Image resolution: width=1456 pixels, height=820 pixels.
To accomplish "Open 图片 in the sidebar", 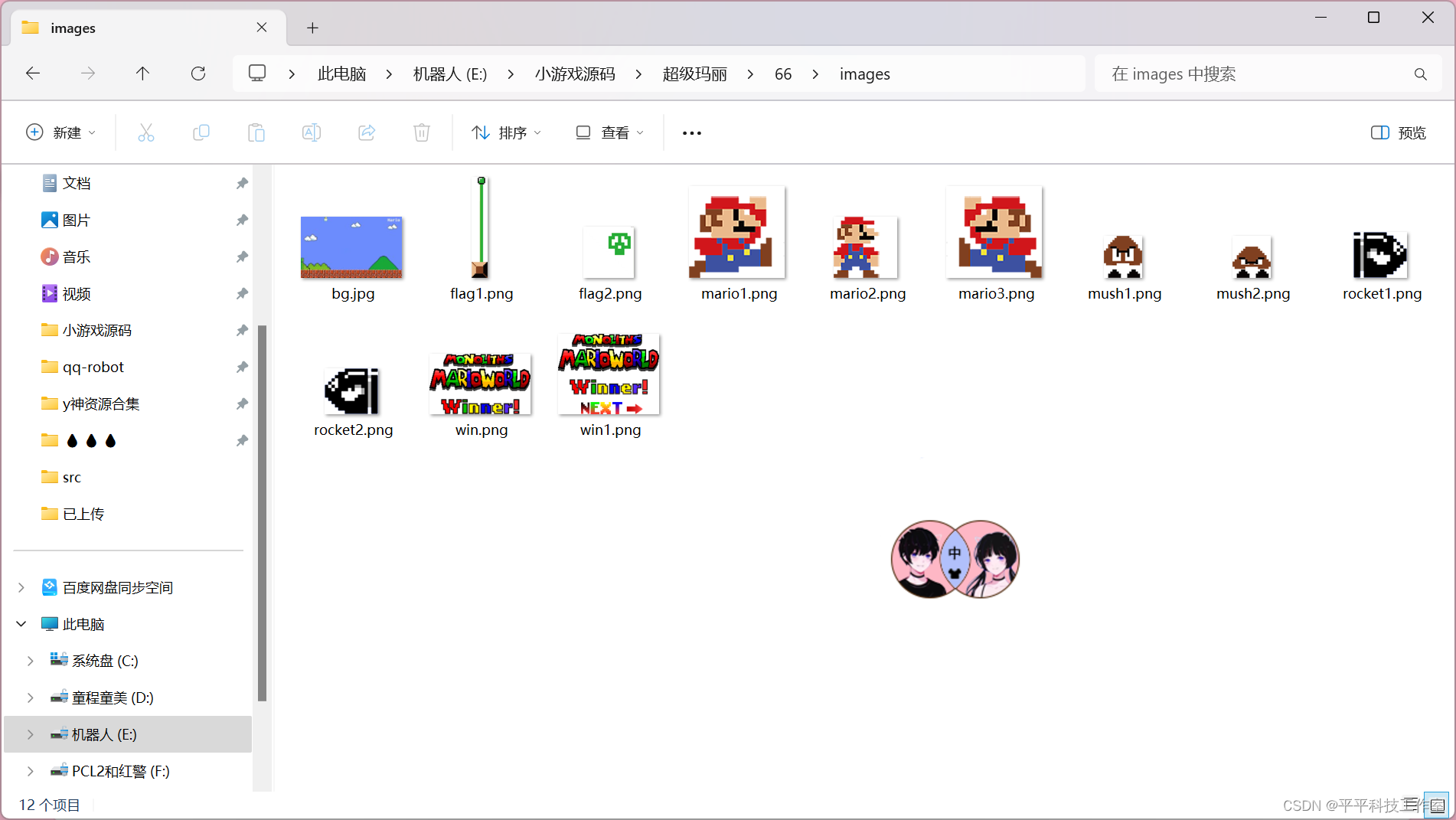I will point(77,220).
